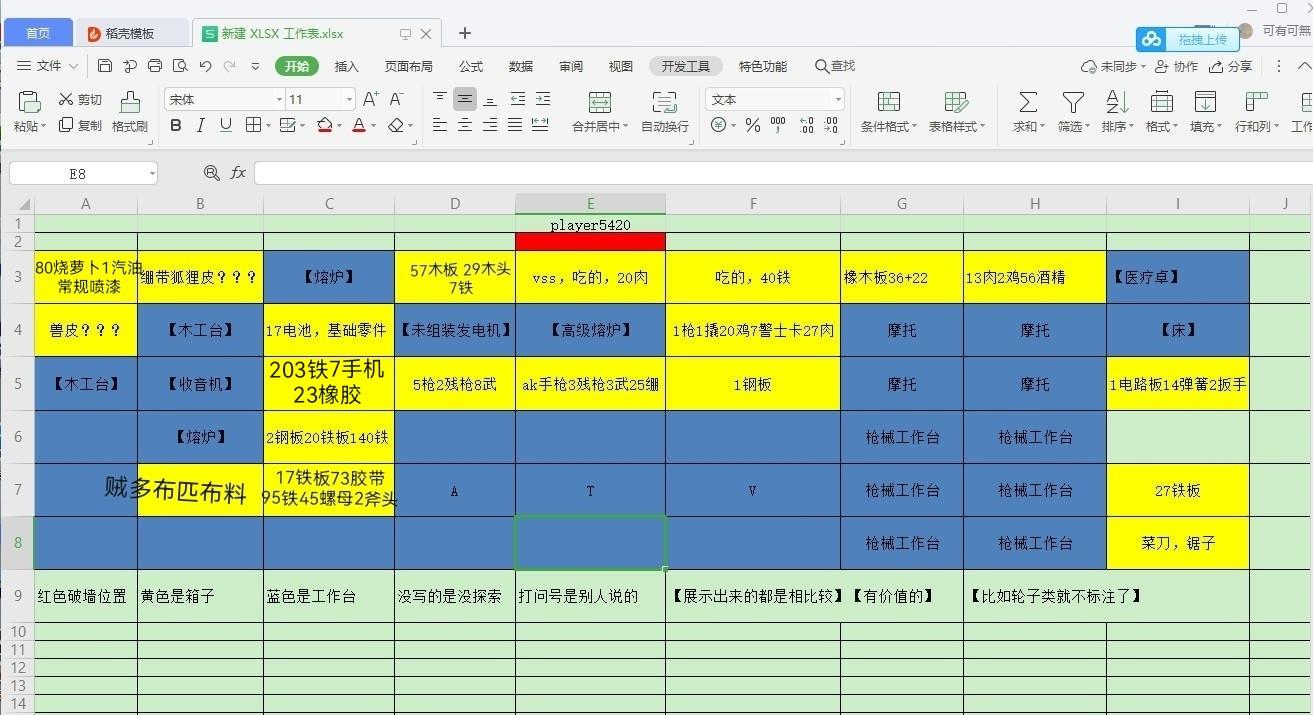The width and height of the screenshot is (1313, 715).
Task: Open the 插入 Insert tab
Action: (x=346, y=66)
